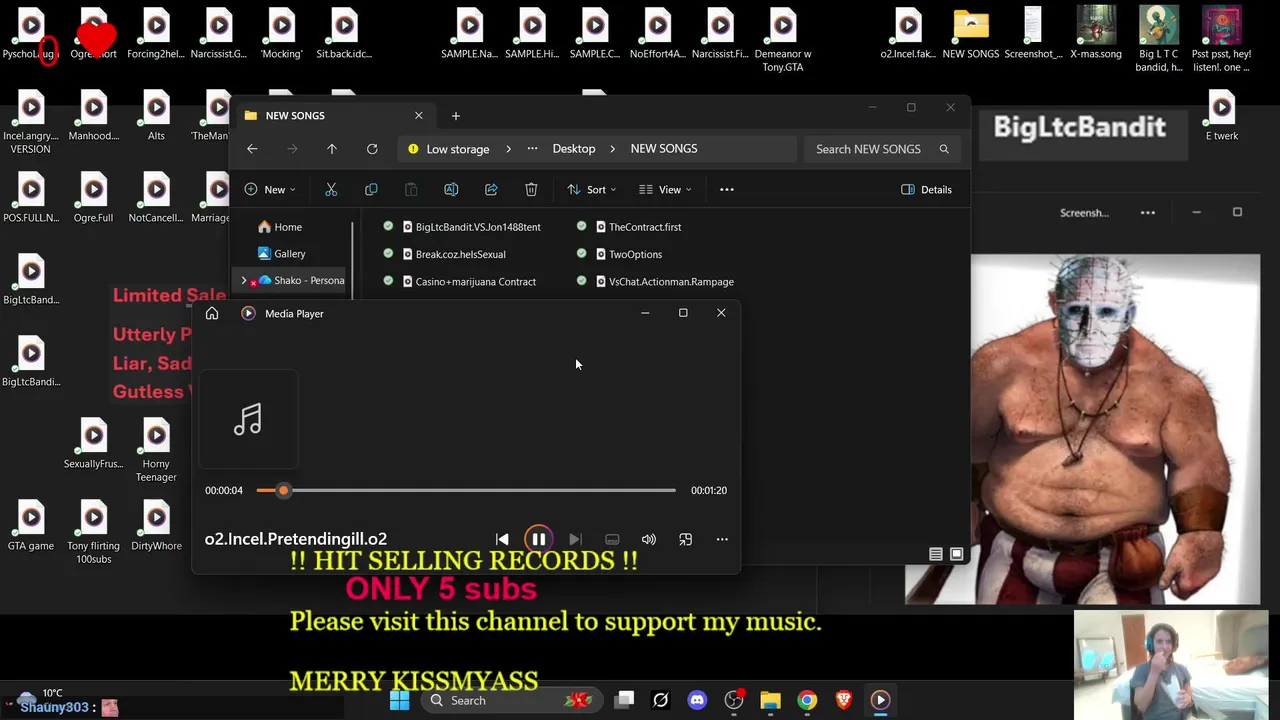Image resolution: width=1280 pixels, height=720 pixels.
Task: Click Desktop in the address breadcrumb
Action: pyautogui.click(x=574, y=148)
